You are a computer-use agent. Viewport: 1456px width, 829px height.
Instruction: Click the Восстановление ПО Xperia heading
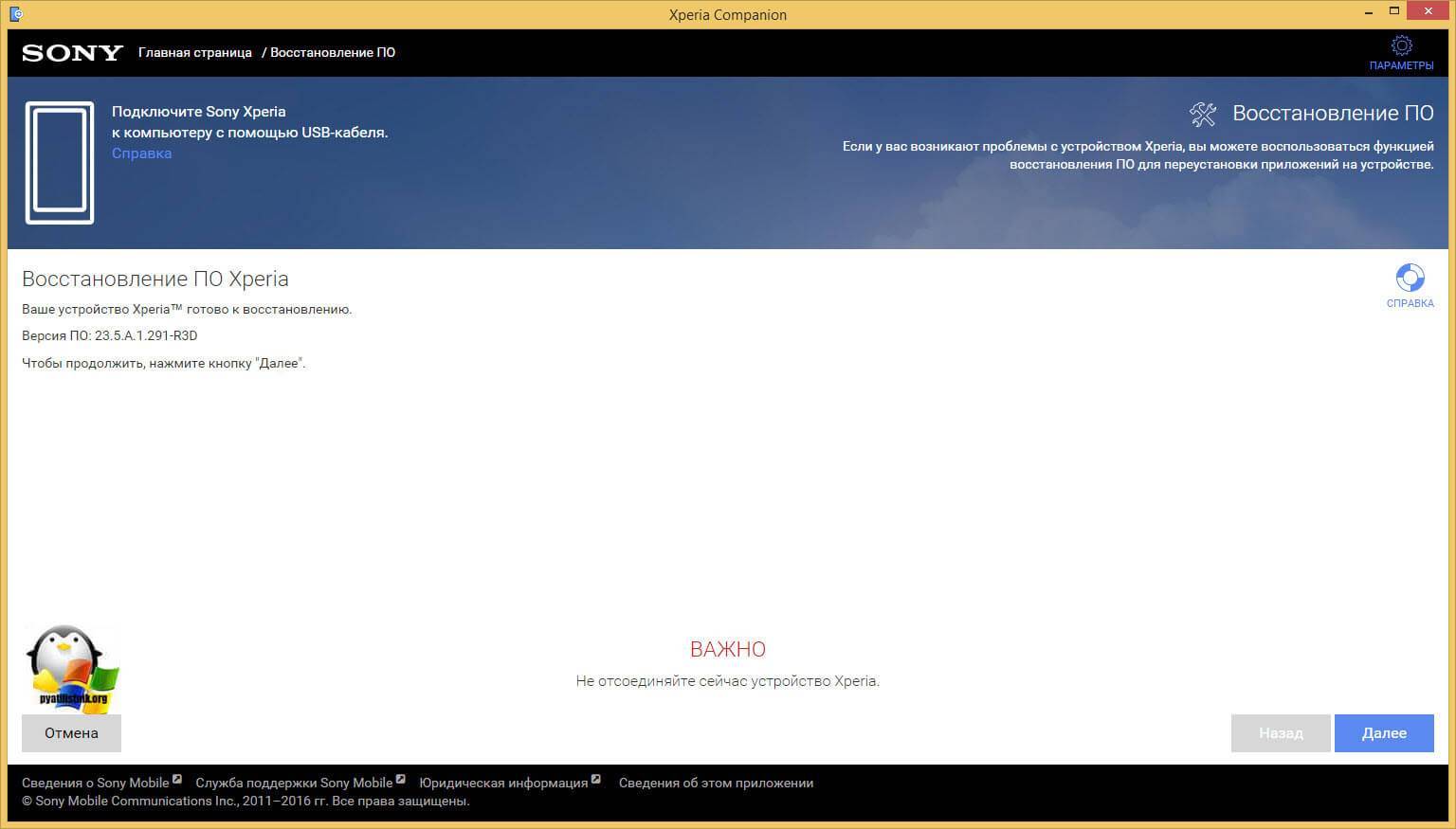point(155,279)
